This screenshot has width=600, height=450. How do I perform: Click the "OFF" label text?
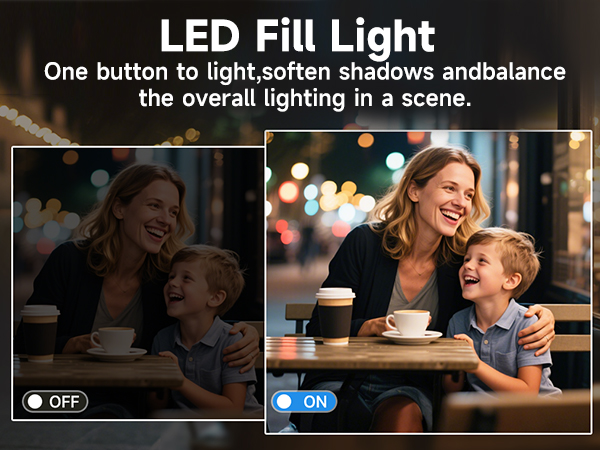(64, 402)
